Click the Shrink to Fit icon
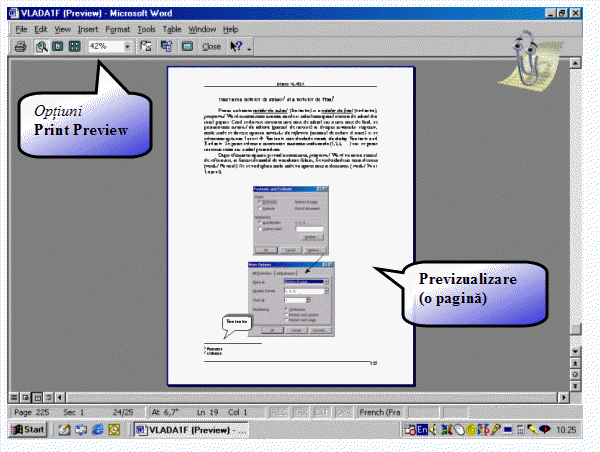600x452 pixels. point(166,46)
